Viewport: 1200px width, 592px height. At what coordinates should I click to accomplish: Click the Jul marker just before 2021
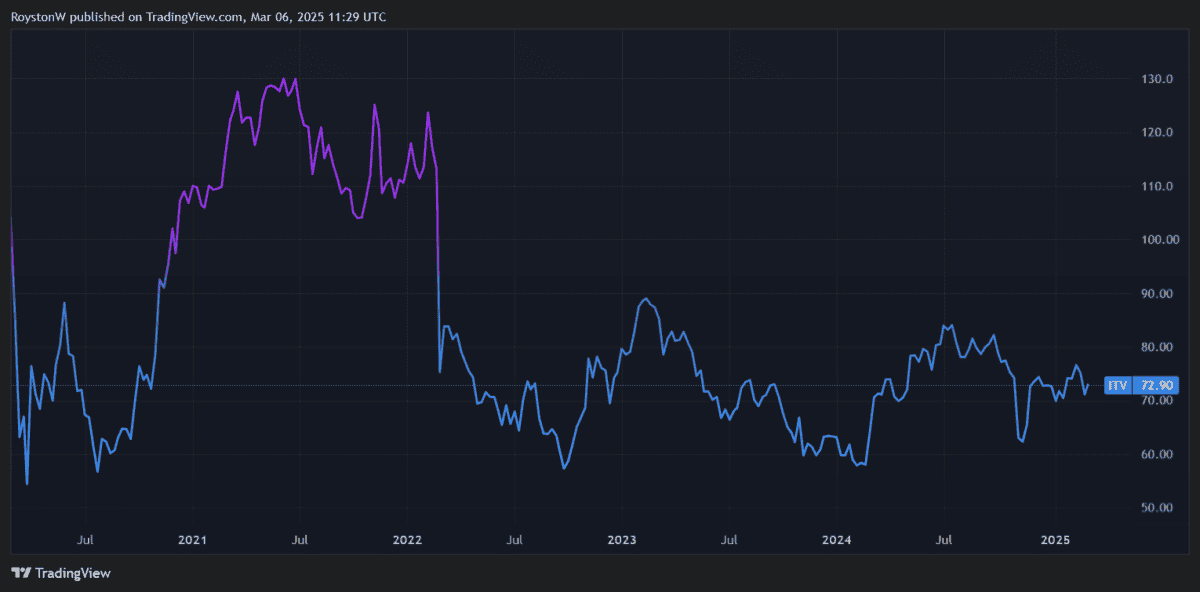coord(86,540)
